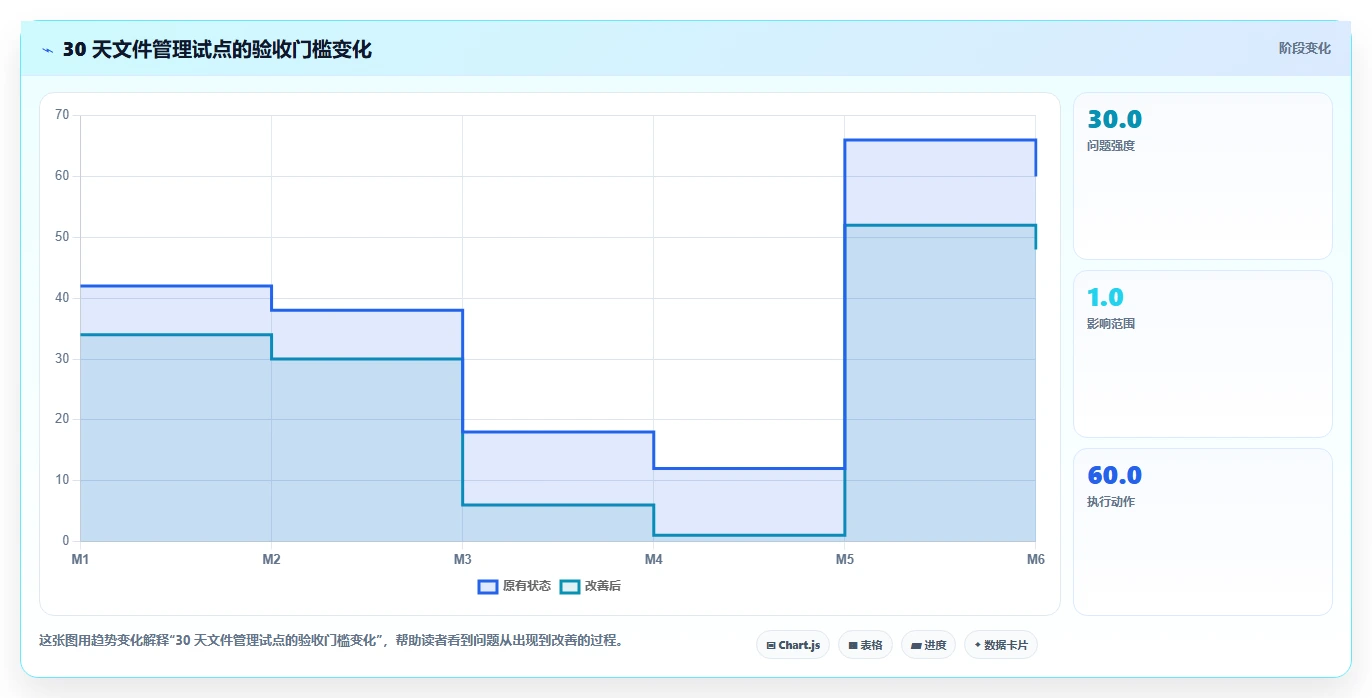The image size is (1372, 698).
Task: Click the 60 y-axis tick label
Action: (62, 176)
